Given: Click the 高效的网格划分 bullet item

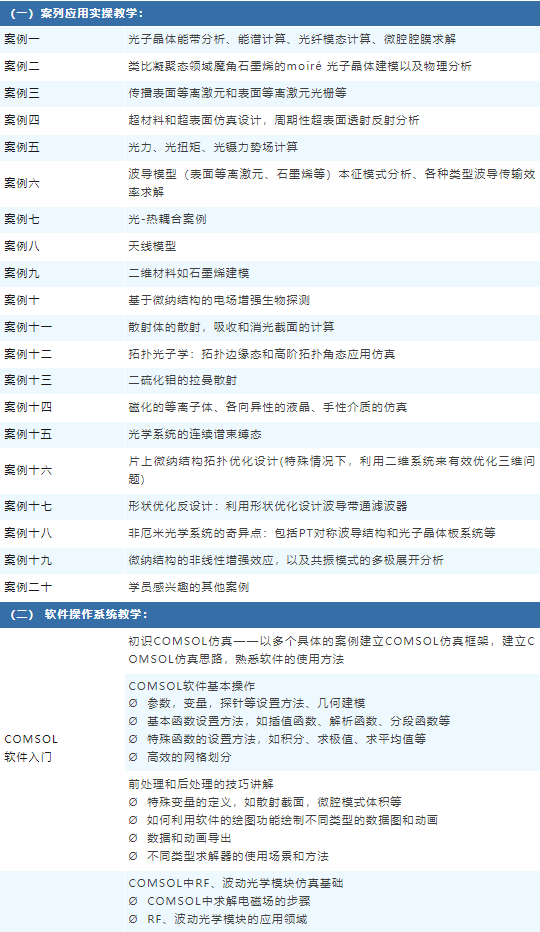Looking at the screenshot, I should tap(180, 757).
